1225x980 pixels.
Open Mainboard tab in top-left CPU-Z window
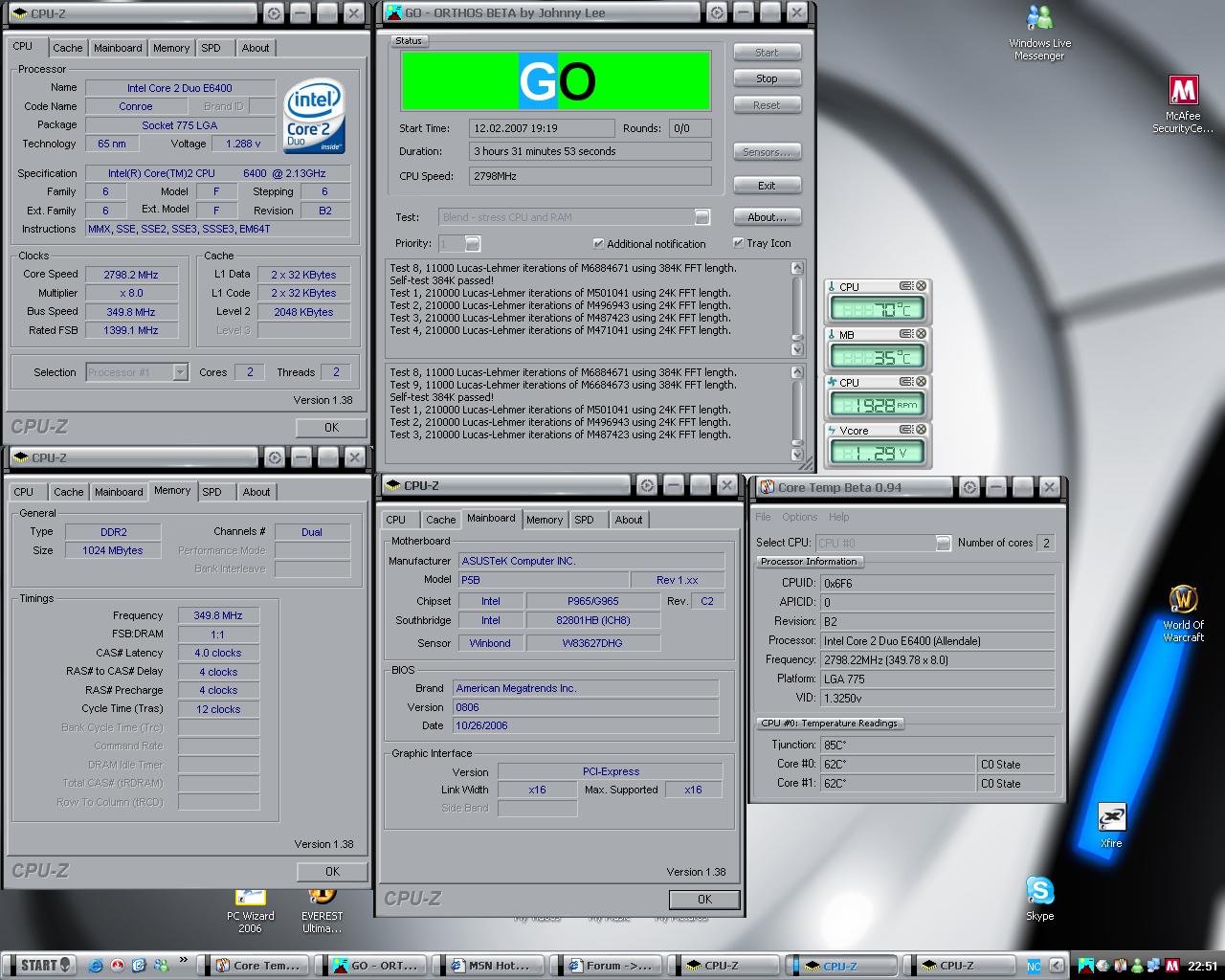pyautogui.click(x=118, y=48)
